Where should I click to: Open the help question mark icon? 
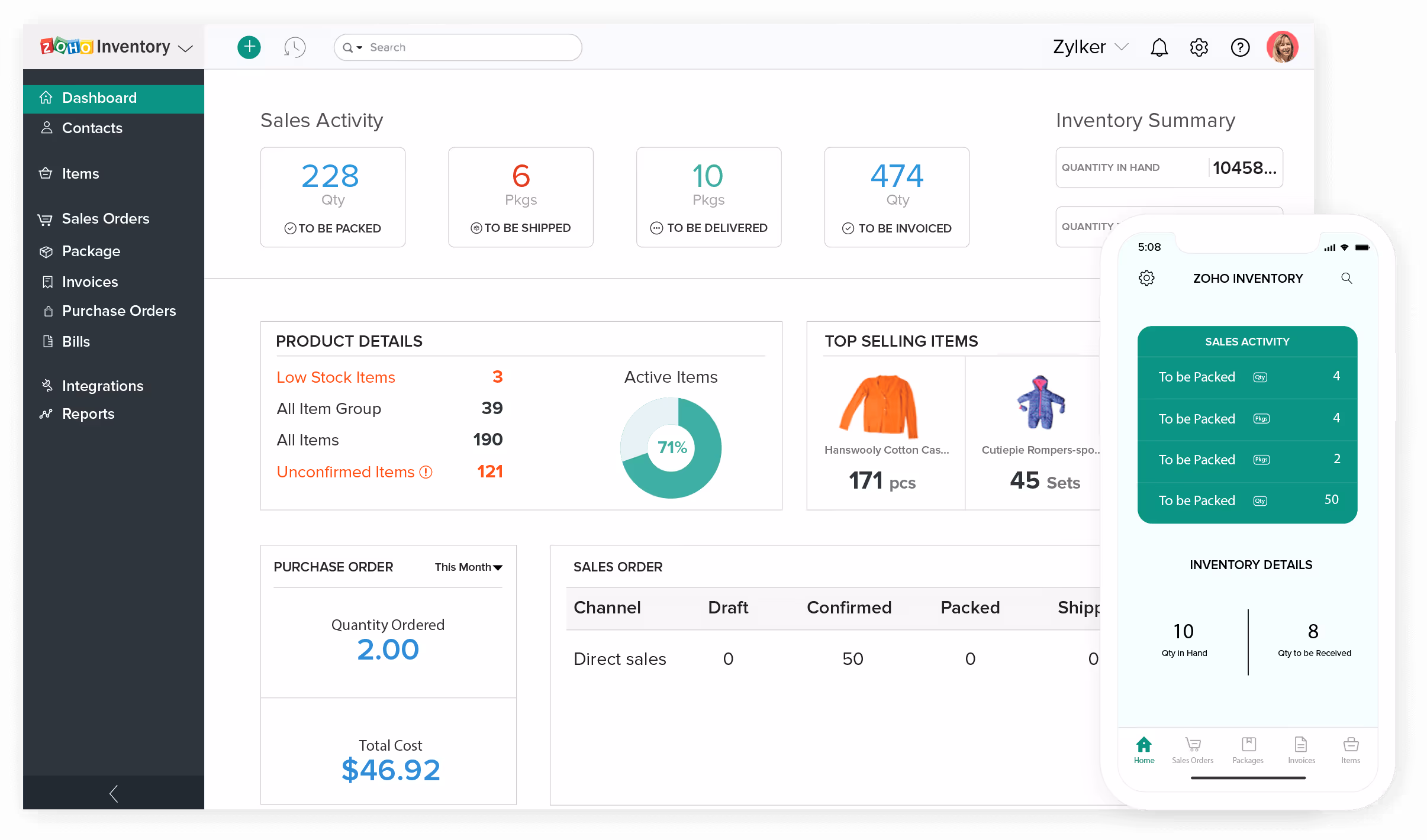coord(1240,47)
